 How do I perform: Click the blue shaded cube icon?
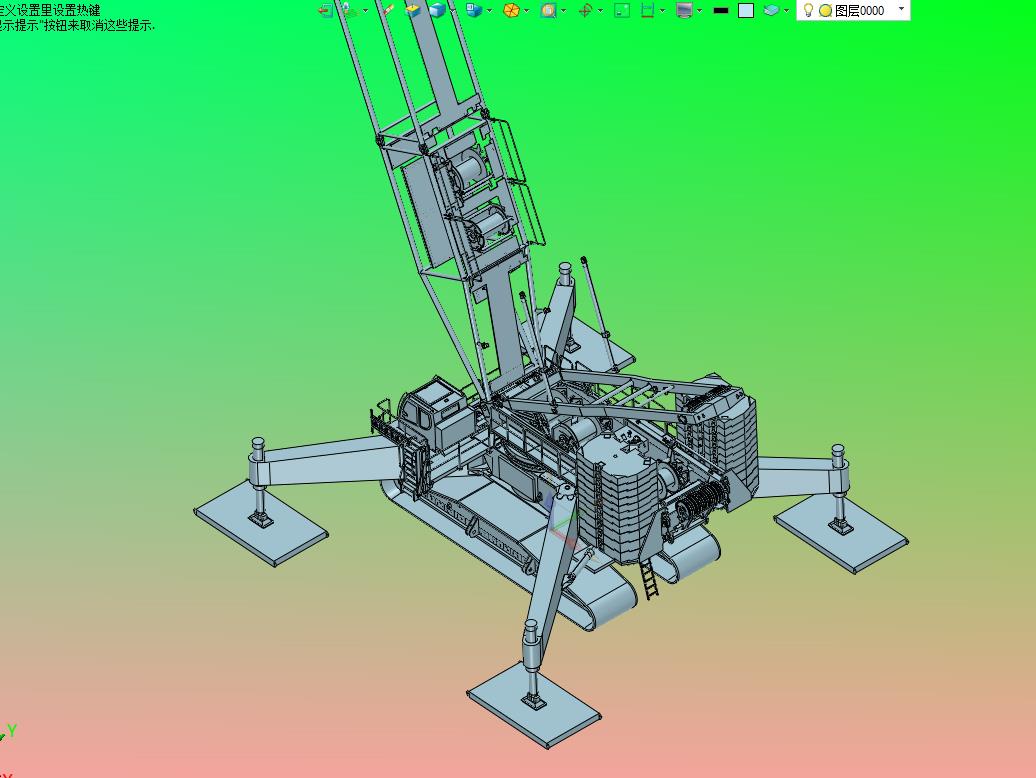(x=437, y=10)
